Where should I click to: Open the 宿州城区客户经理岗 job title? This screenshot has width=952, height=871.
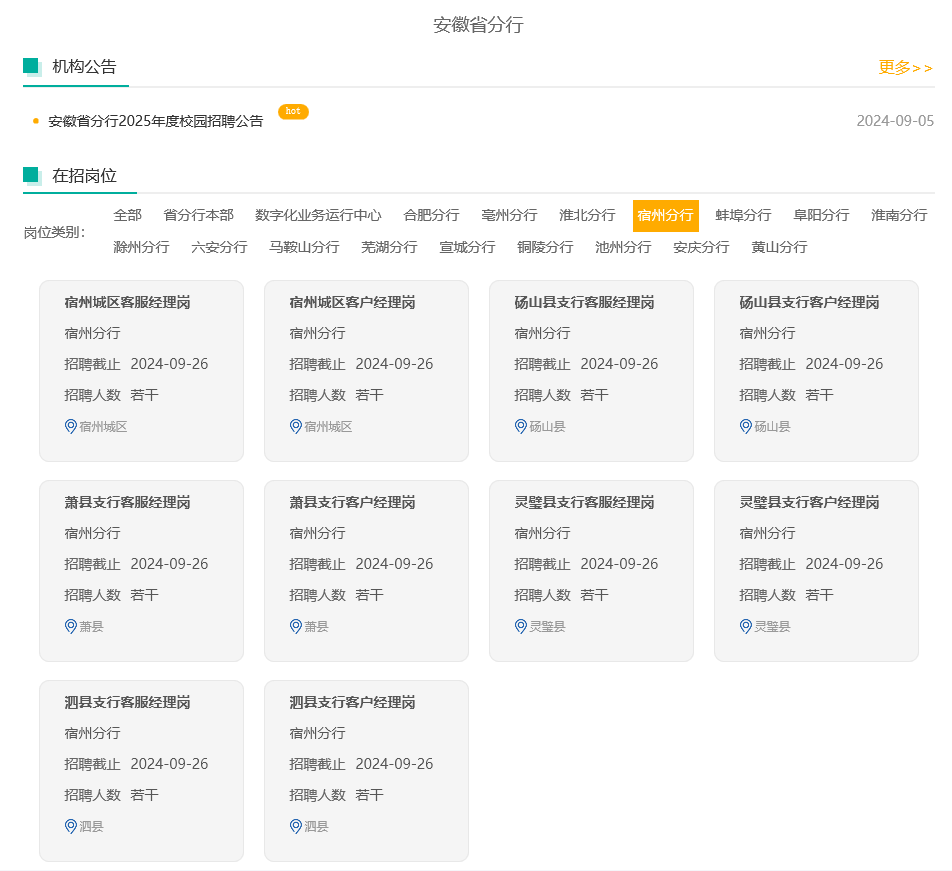pos(352,302)
